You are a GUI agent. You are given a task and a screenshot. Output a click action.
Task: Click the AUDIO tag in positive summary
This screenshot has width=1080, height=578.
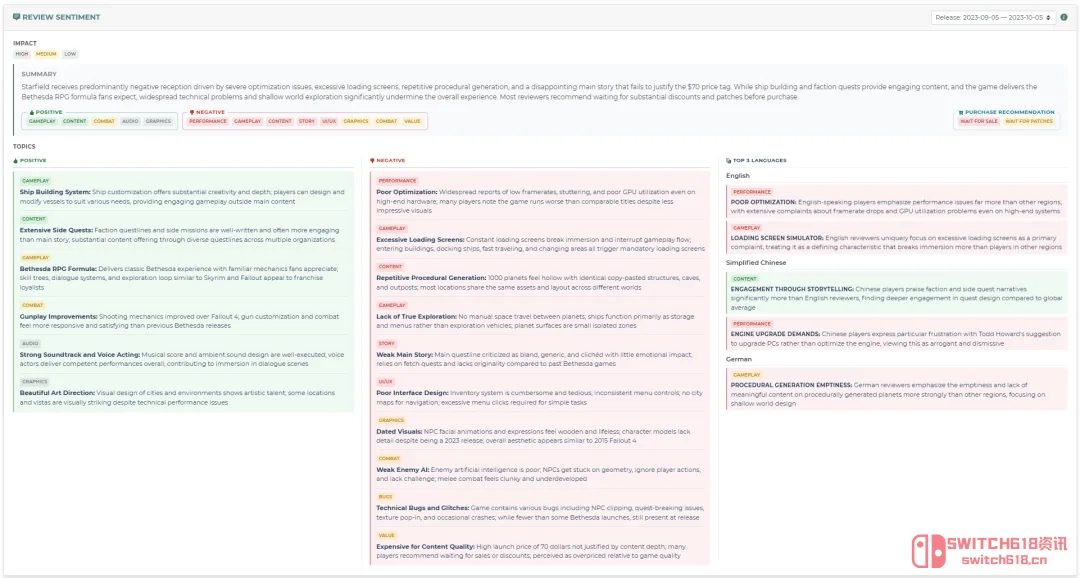[x=130, y=121]
